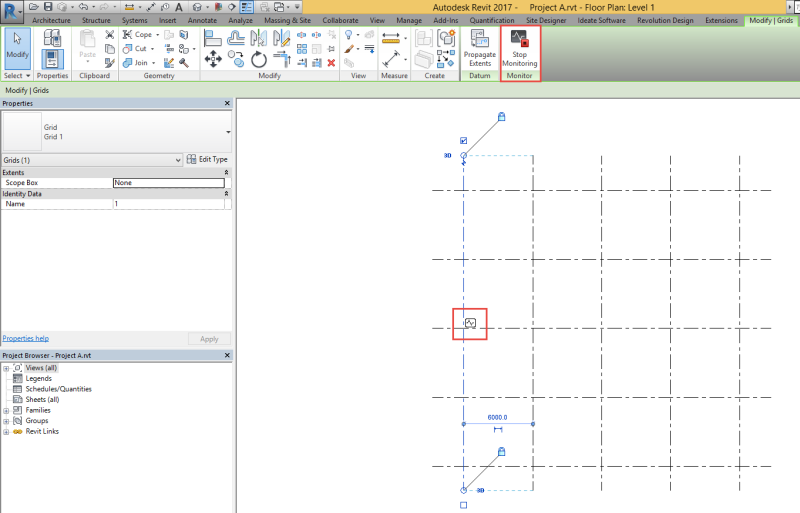Select the Modify arrow tool
The image size is (800, 513).
17,49
